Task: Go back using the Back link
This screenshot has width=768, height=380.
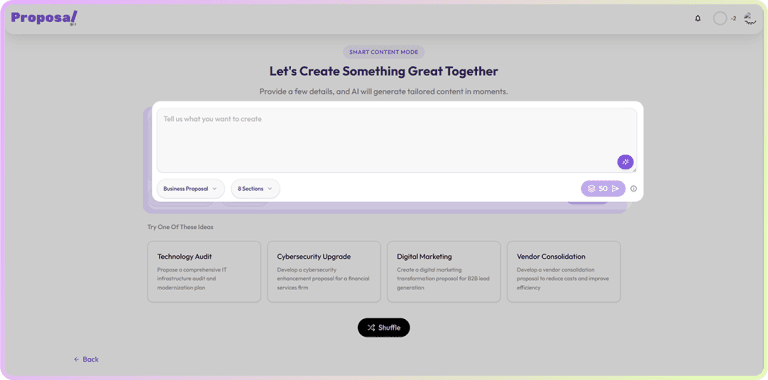Action: (86, 359)
